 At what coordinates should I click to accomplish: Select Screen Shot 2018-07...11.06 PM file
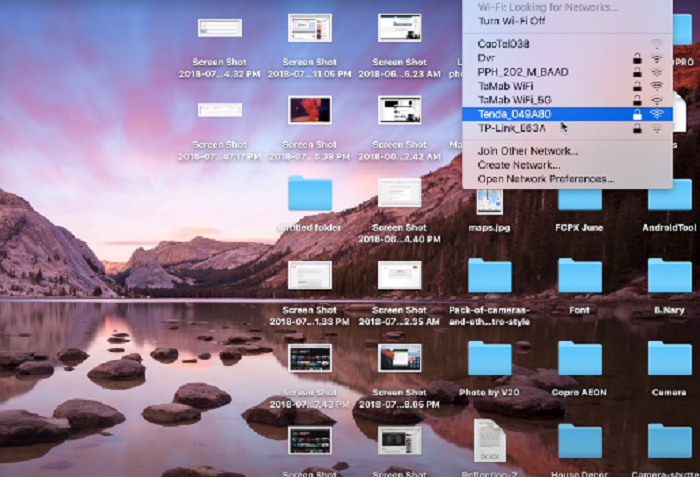pyautogui.click(x=310, y=28)
